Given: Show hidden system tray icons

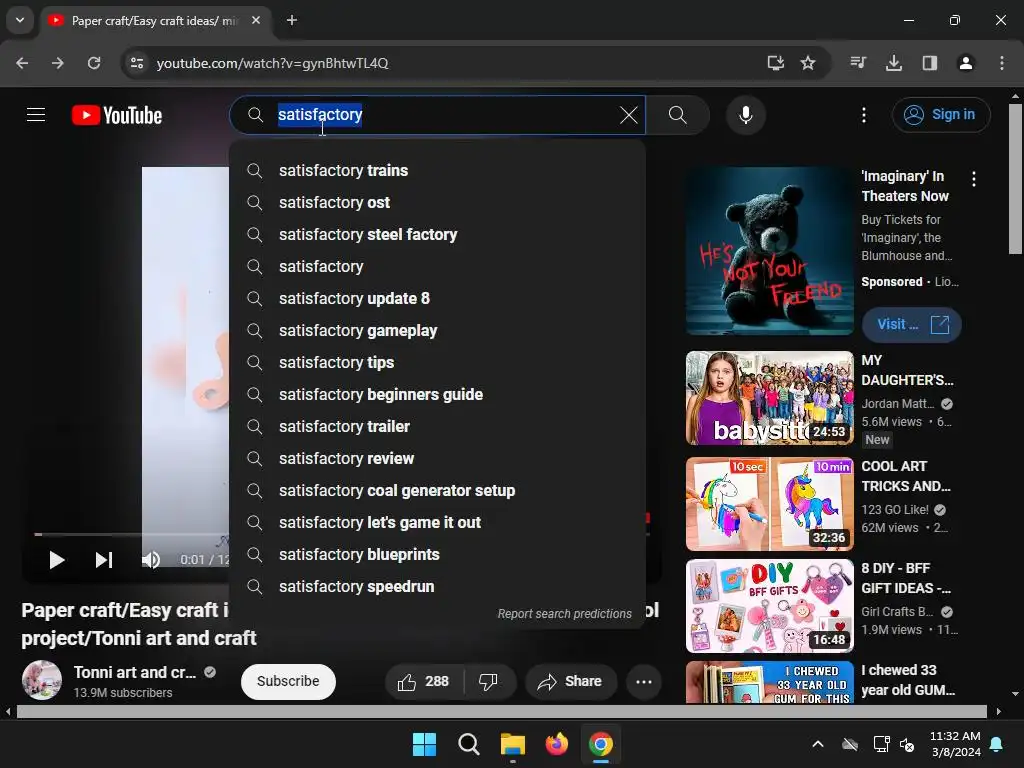Looking at the screenshot, I should pyautogui.click(x=818, y=744).
